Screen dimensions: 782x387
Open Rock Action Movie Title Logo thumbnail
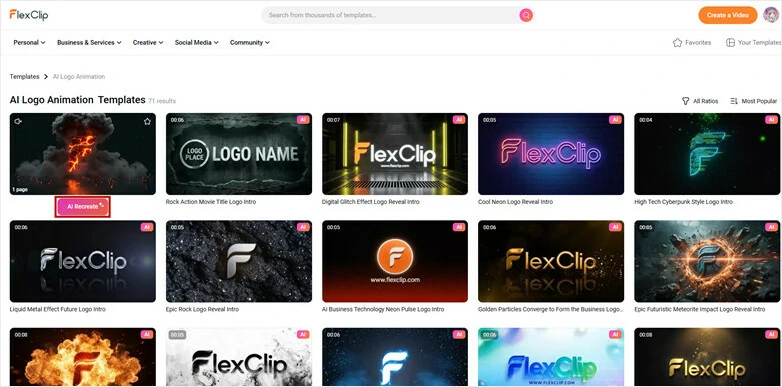pyautogui.click(x=239, y=154)
